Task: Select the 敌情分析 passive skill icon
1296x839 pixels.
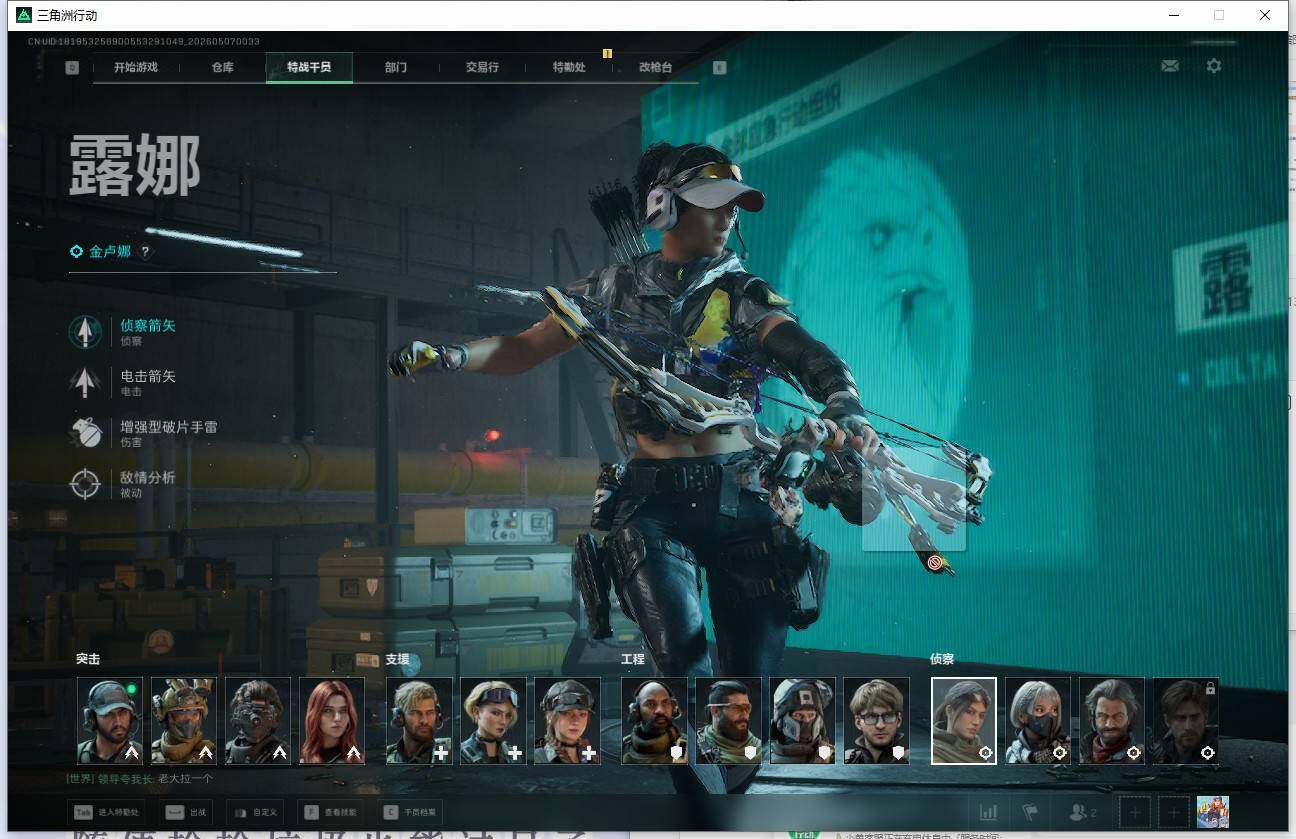Action: pyautogui.click(x=85, y=483)
